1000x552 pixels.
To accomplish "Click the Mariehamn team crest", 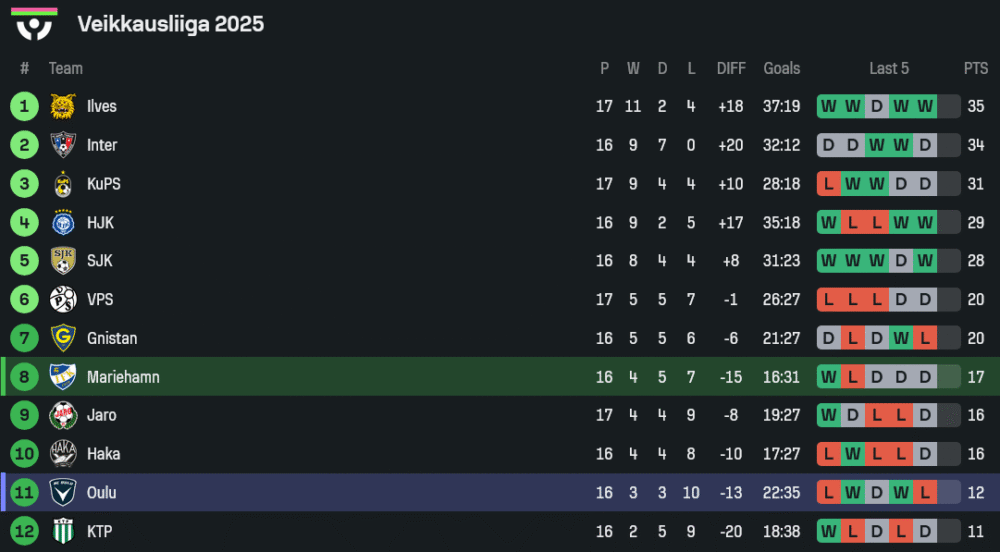I will coord(63,377).
